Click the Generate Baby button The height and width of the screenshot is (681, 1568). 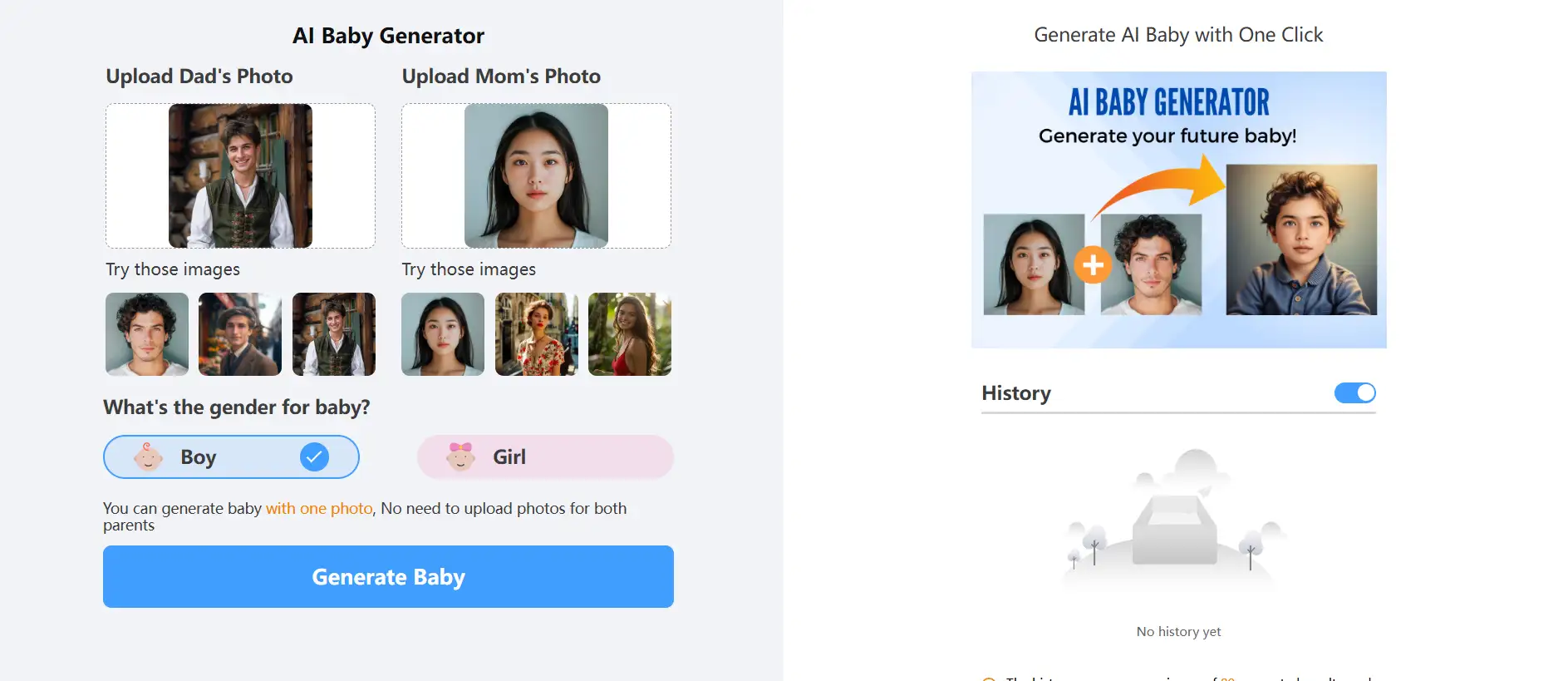pos(388,576)
